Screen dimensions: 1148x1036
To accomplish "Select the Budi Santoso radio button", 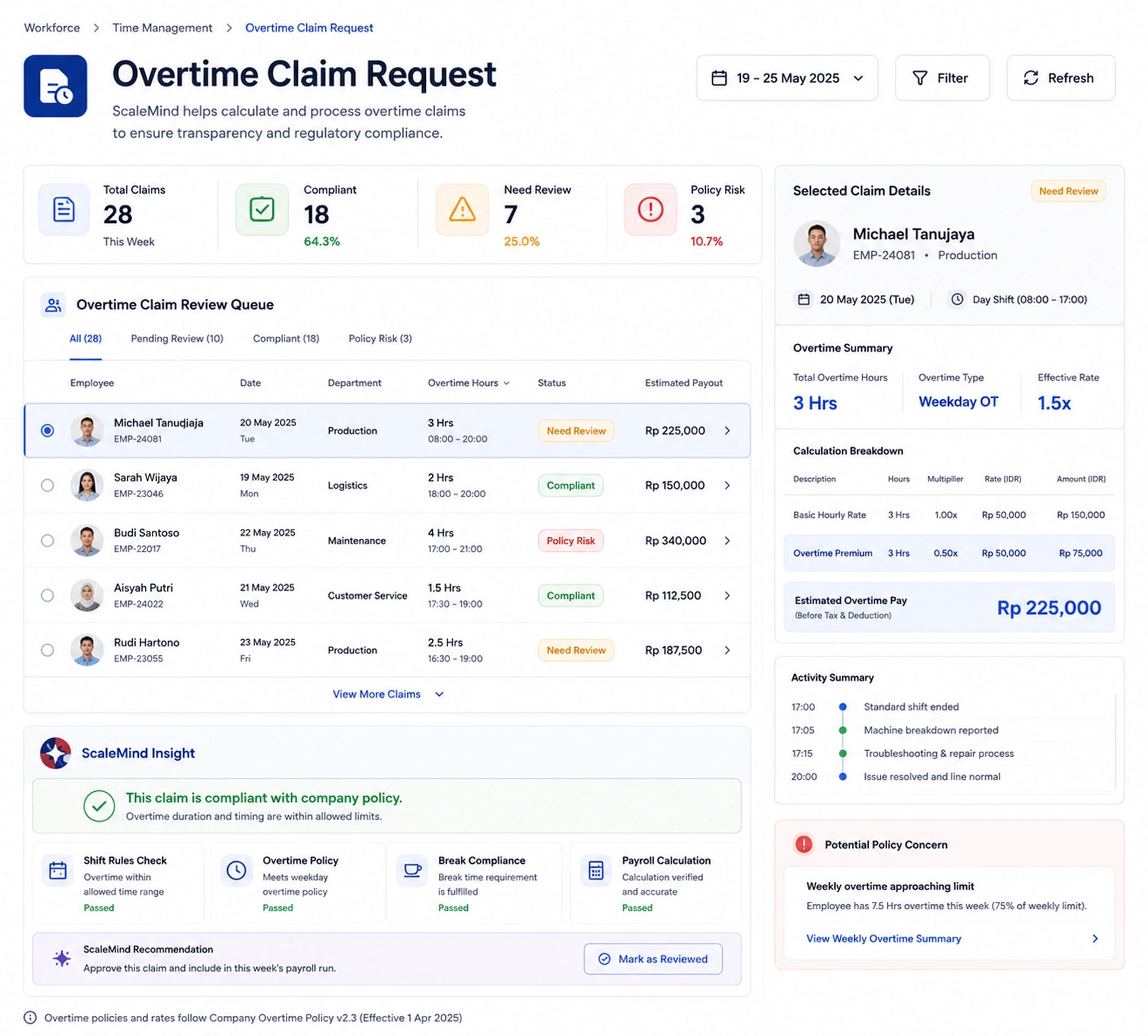I will (x=48, y=540).
